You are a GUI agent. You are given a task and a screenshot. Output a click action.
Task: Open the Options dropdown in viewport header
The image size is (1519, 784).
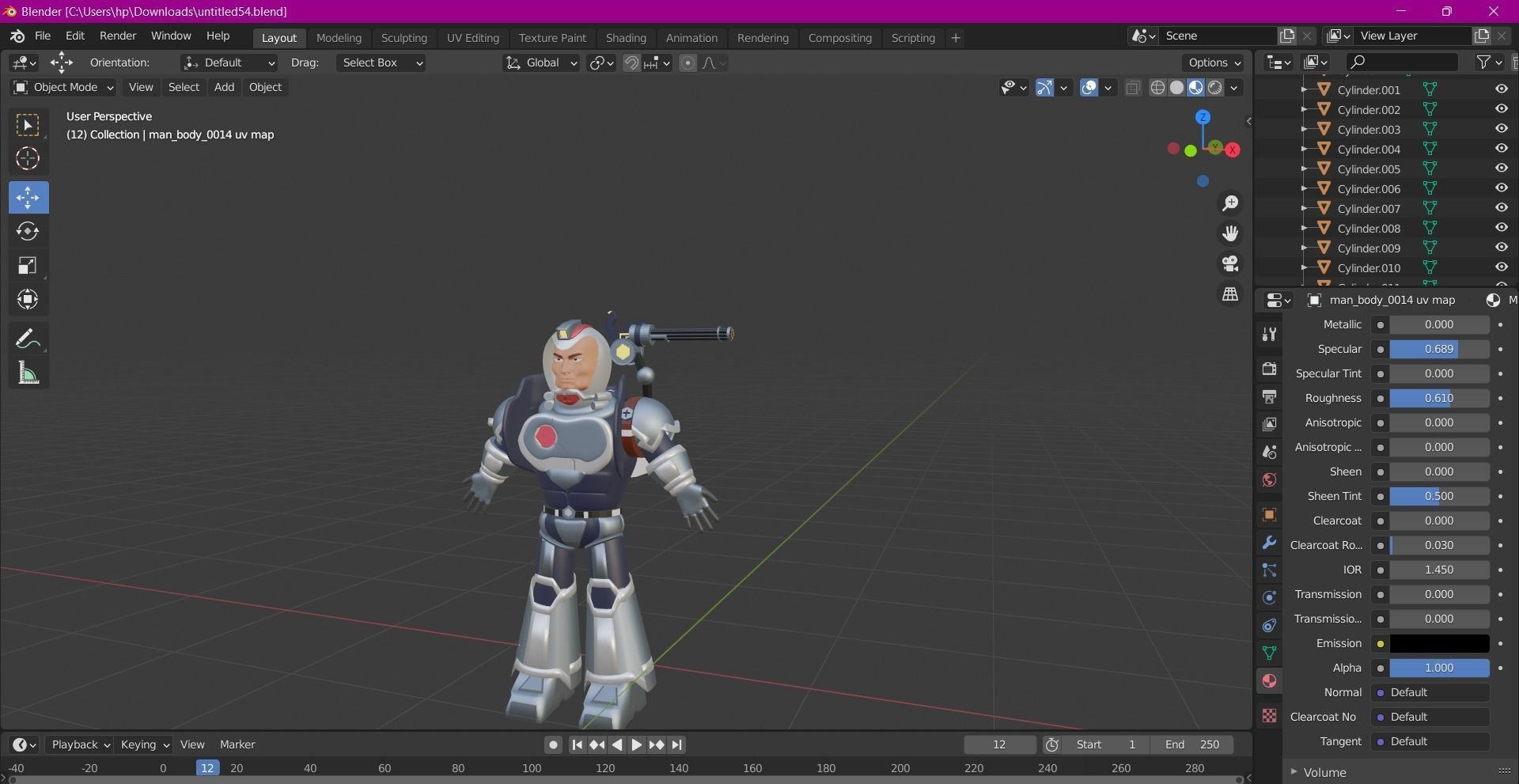[x=1214, y=62]
